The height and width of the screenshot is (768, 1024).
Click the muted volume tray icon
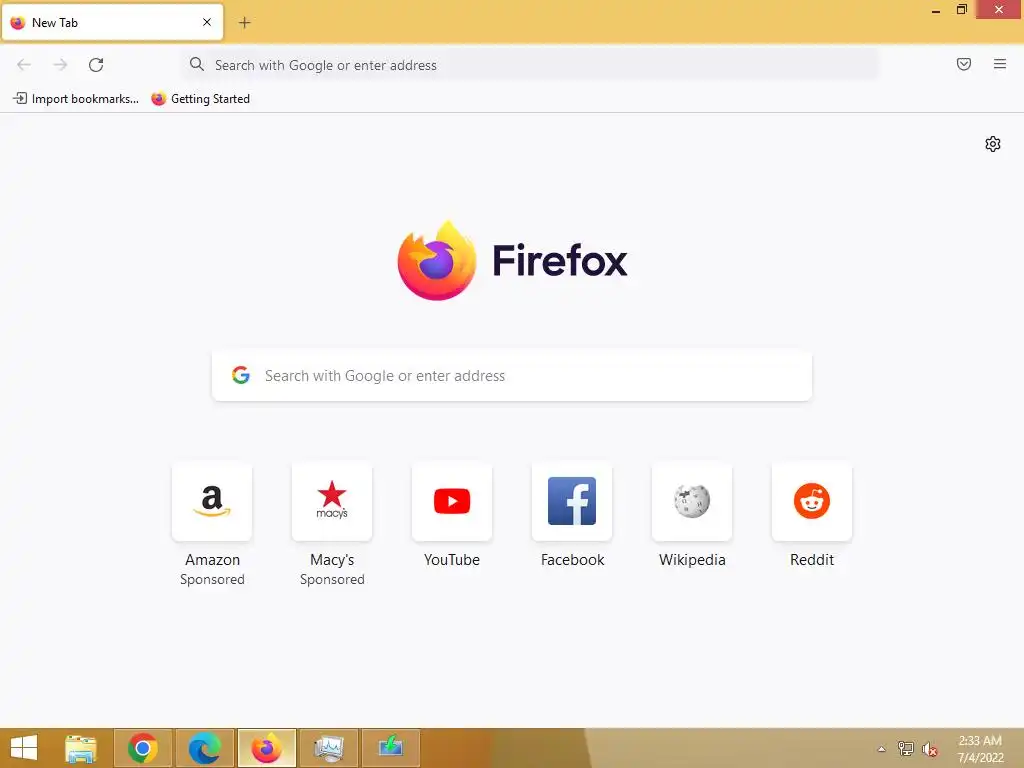930,749
